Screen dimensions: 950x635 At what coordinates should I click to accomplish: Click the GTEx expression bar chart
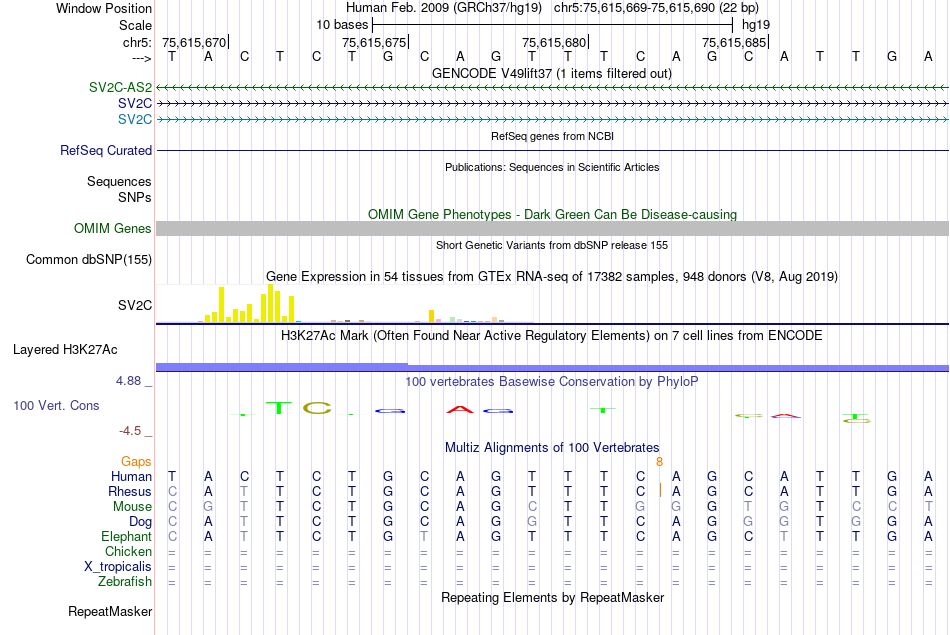(x=345, y=304)
